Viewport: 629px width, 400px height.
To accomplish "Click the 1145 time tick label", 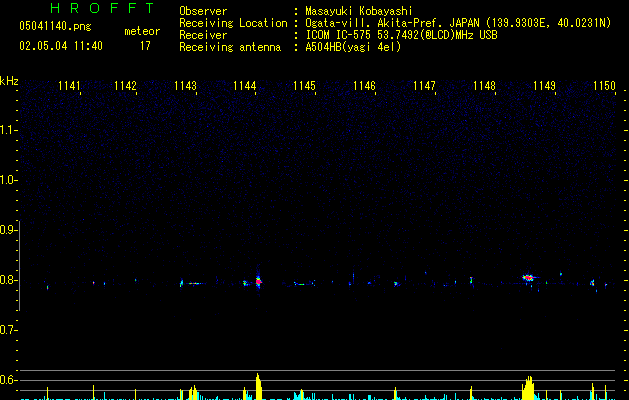I will point(304,86).
